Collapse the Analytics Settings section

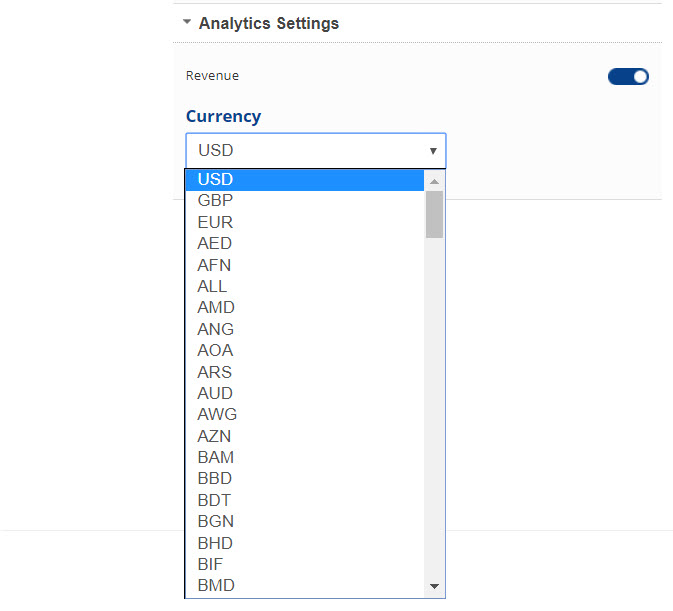coord(187,23)
